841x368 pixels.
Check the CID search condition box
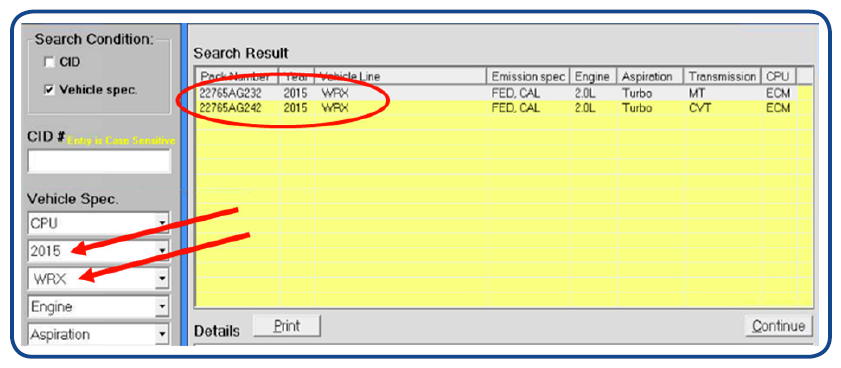coord(49,62)
